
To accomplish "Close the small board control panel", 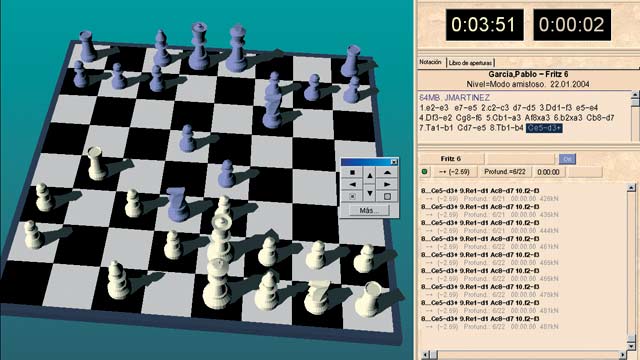I will click(394, 162).
